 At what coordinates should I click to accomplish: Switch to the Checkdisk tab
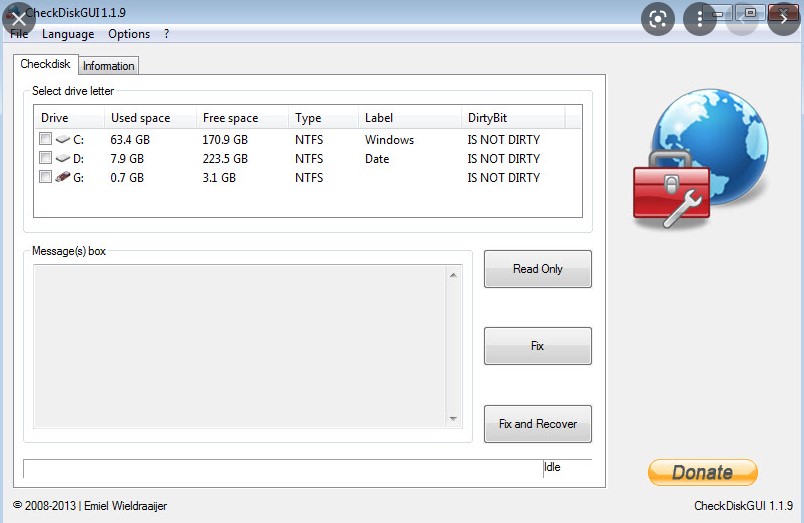tap(46, 64)
